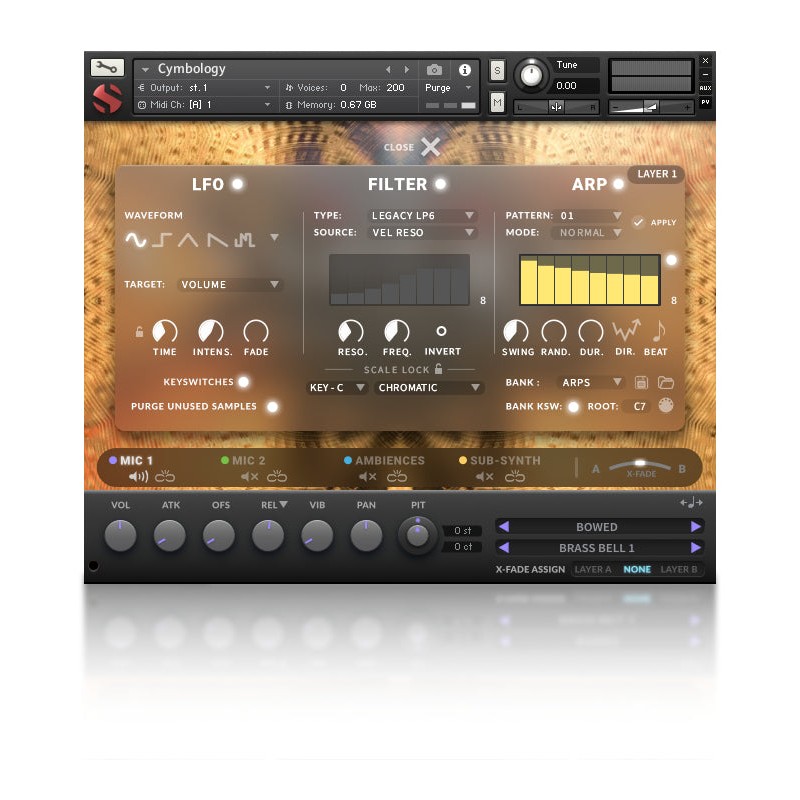
Task: Click the S solo button
Action: click(497, 70)
